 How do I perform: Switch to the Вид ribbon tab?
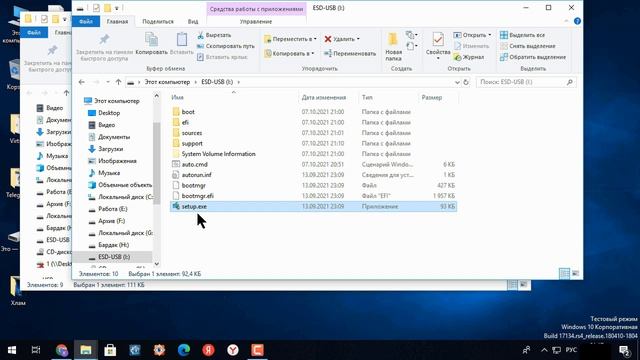(193, 21)
